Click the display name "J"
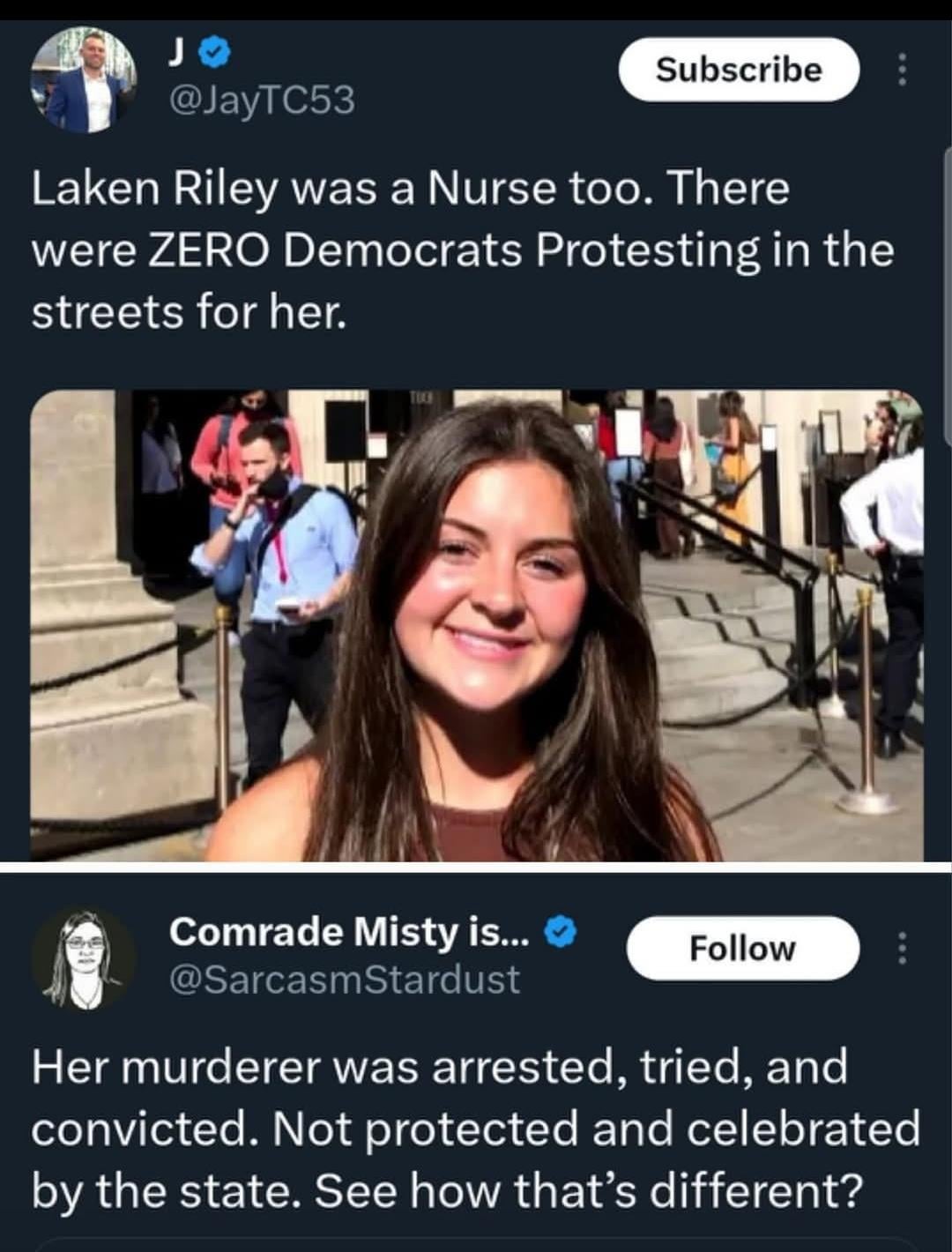 [175, 56]
